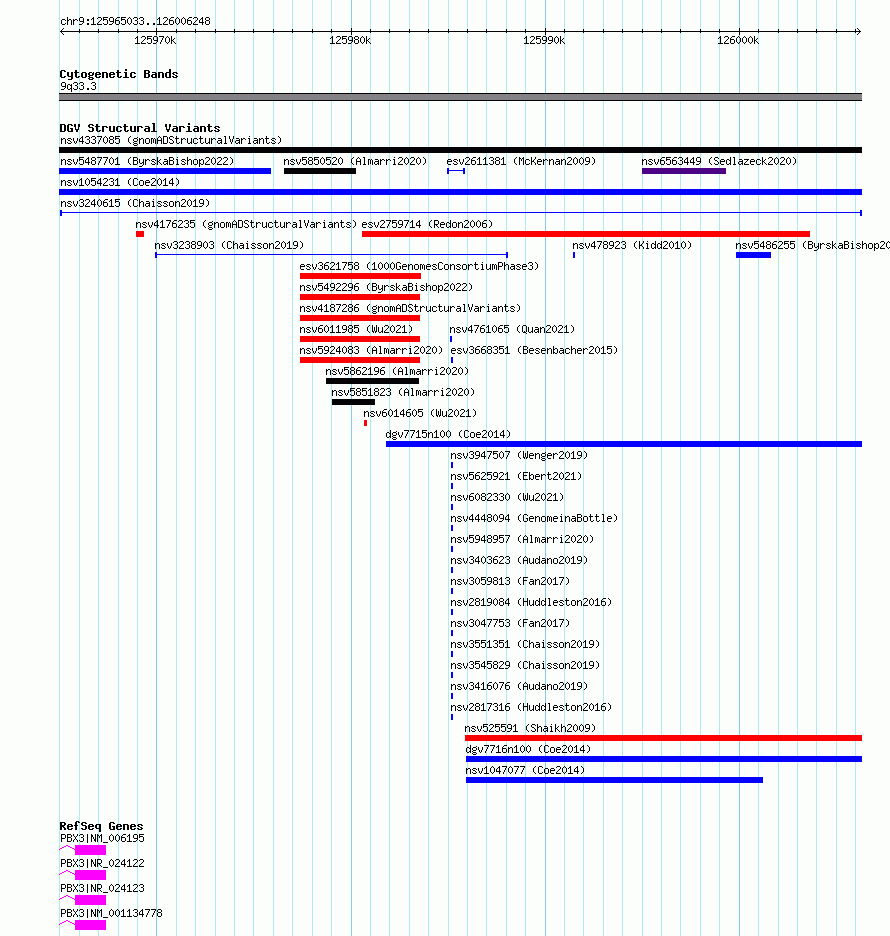This screenshot has width=890, height=936.
Task: Select the nsv5487701 ByrskaBishop2022 variant label
Action: (x=147, y=161)
